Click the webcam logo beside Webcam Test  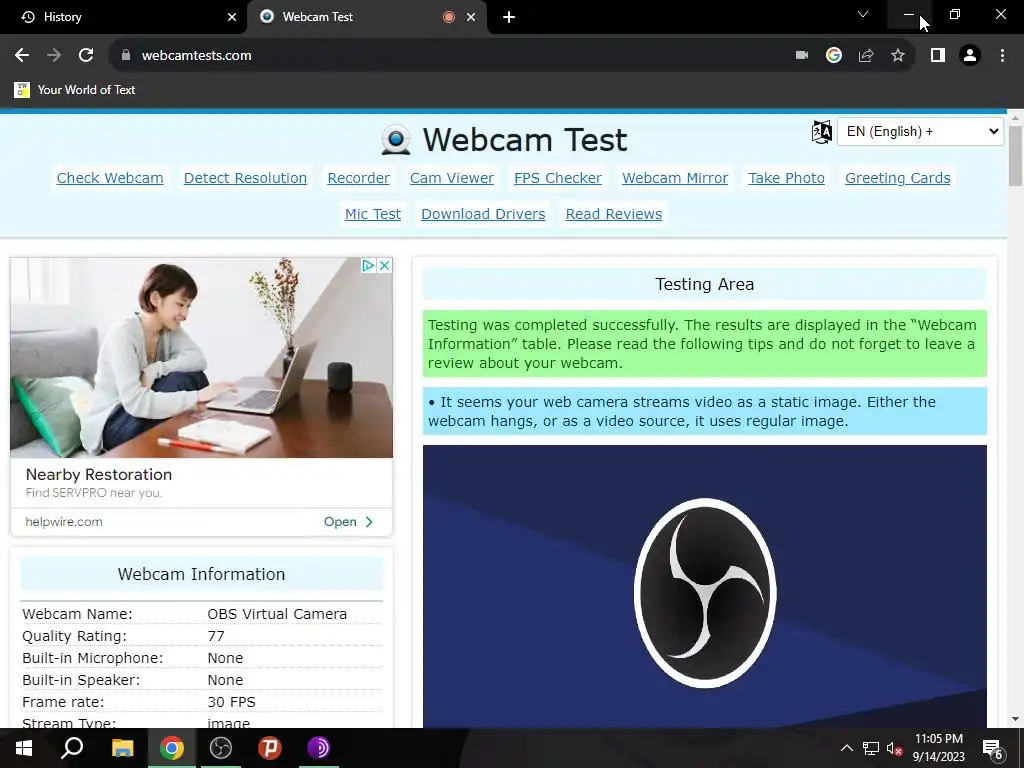click(396, 140)
